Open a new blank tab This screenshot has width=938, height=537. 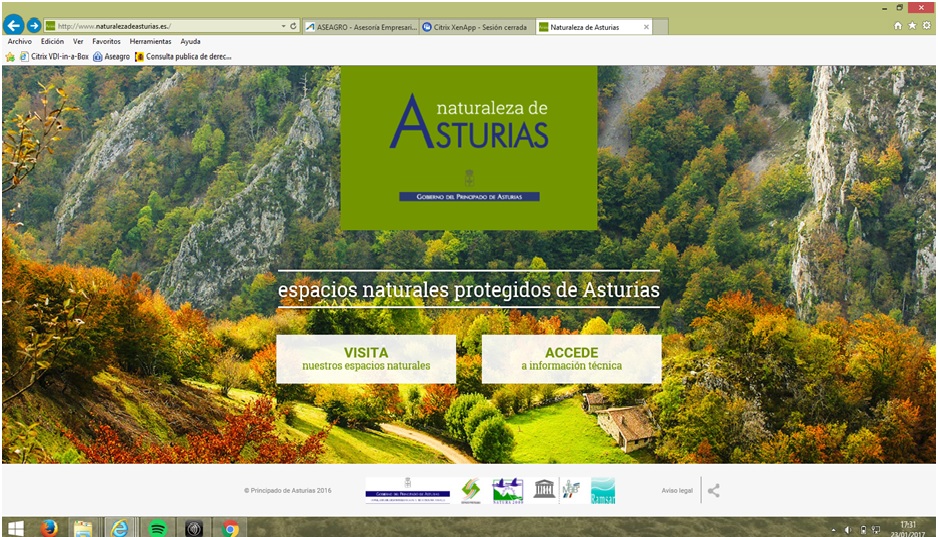pyautogui.click(x=660, y=27)
